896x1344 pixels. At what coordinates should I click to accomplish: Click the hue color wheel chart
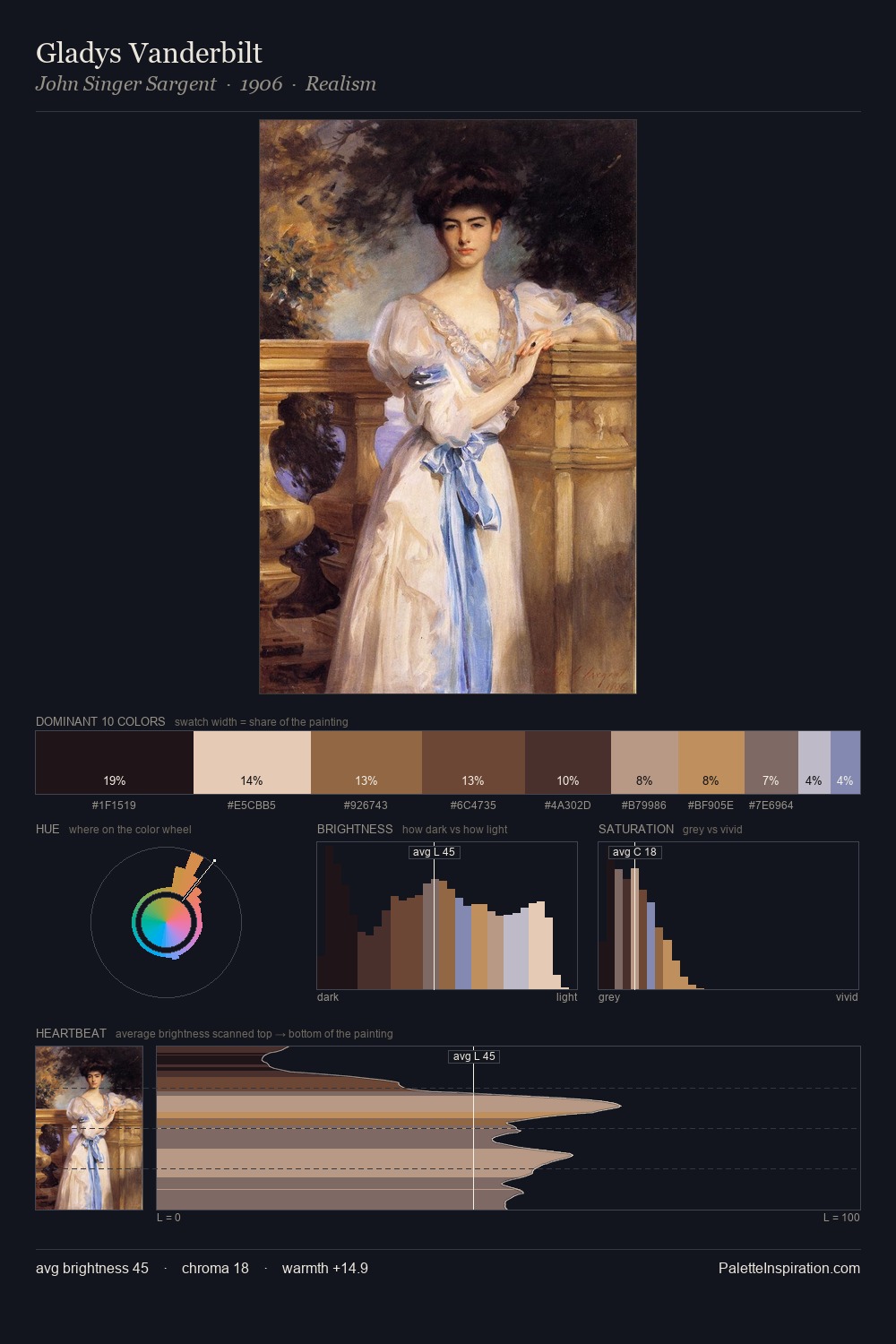click(166, 922)
